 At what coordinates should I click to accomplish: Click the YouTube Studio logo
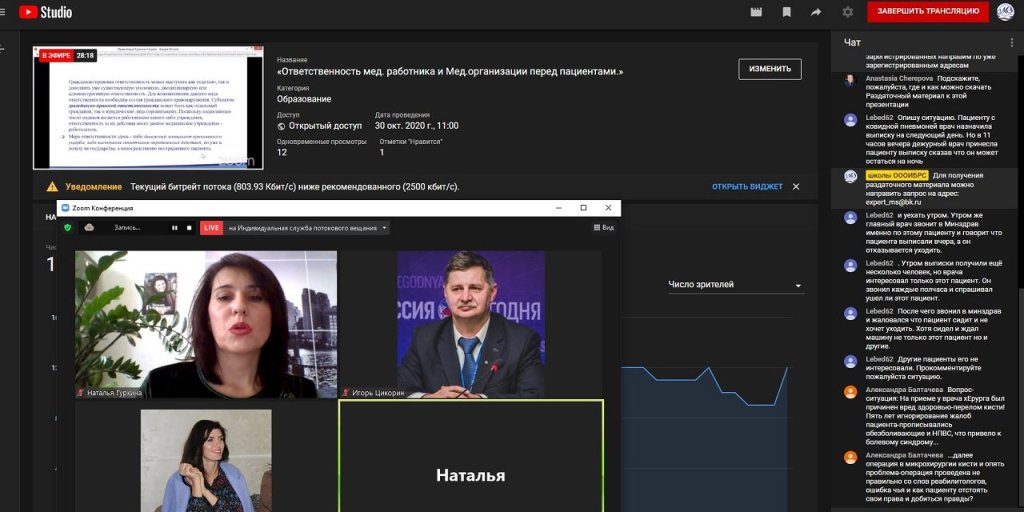coord(45,12)
